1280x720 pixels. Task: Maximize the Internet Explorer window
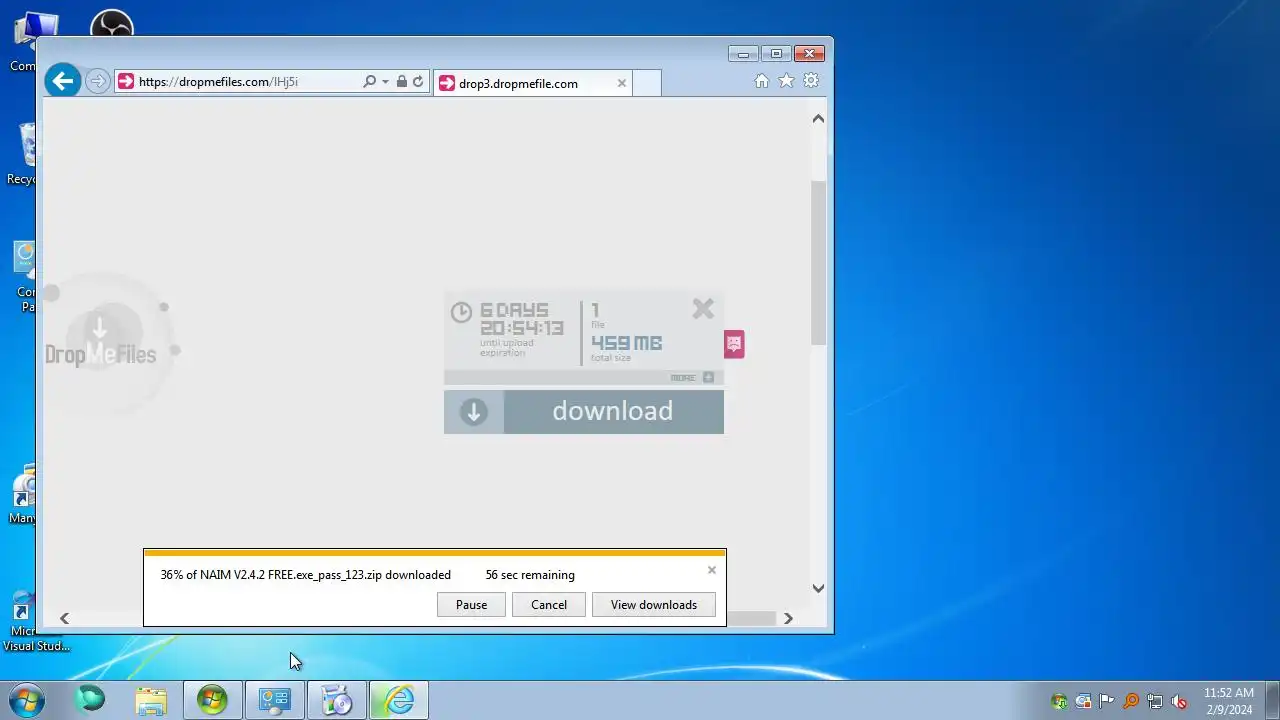(x=775, y=54)
